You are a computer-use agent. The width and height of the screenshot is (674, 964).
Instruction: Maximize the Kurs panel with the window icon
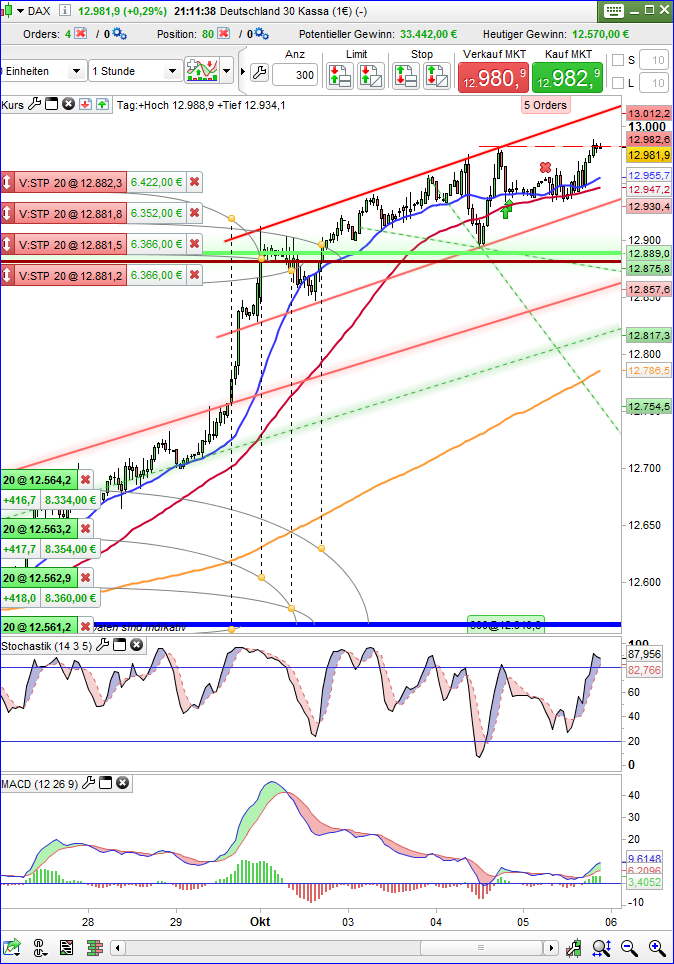click(52, 104)
